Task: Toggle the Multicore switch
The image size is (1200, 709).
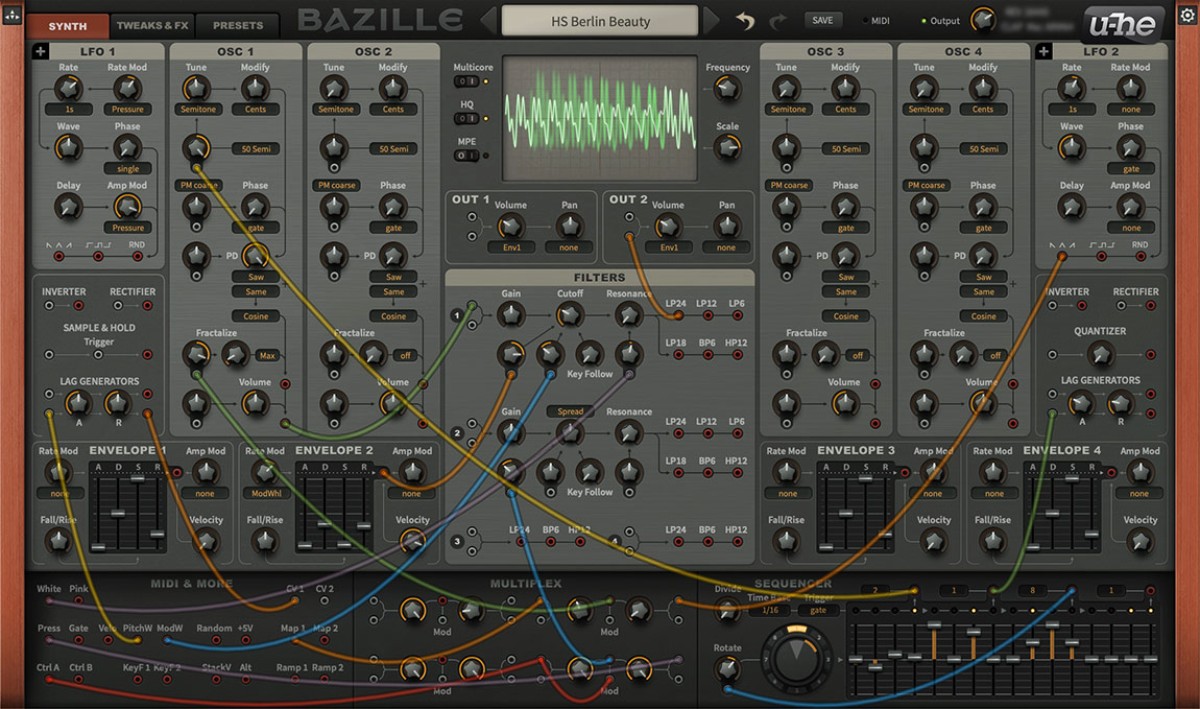Action: pyautogui.click(x=466, y=81)
